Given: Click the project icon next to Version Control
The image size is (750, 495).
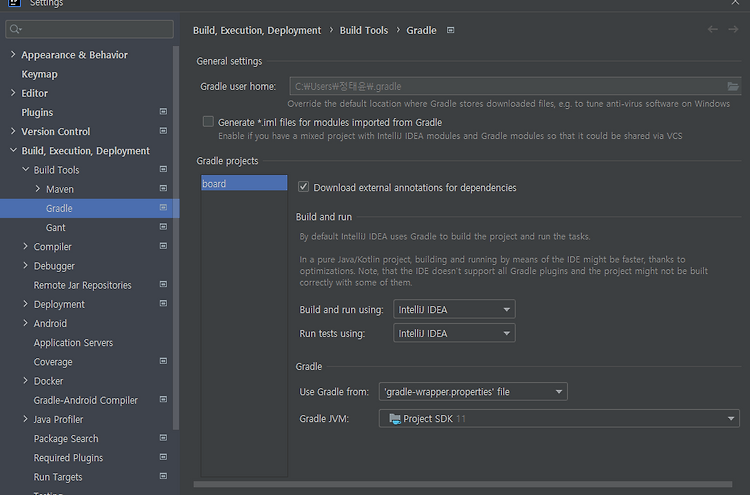Looking at the screenshot, I should (x=163, y=131).
